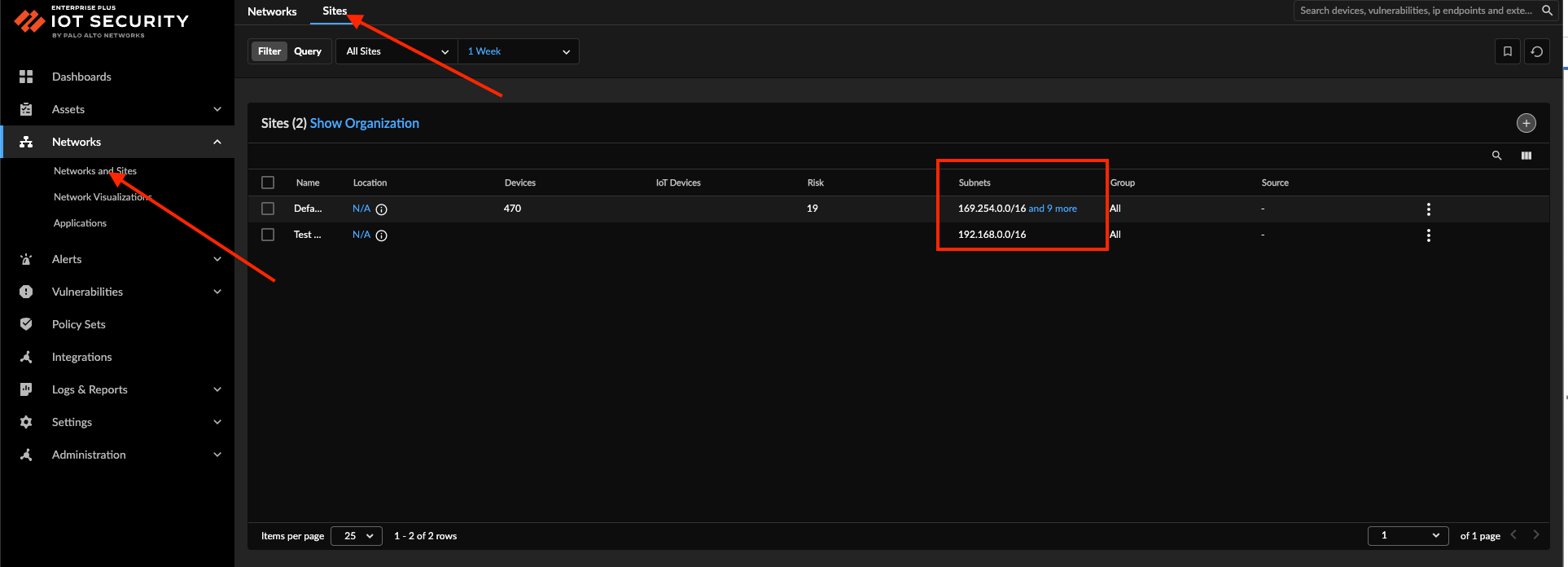Click the IoT Security logo
The height and width of the screenshot is (567, 1568).
coord(102,22)
